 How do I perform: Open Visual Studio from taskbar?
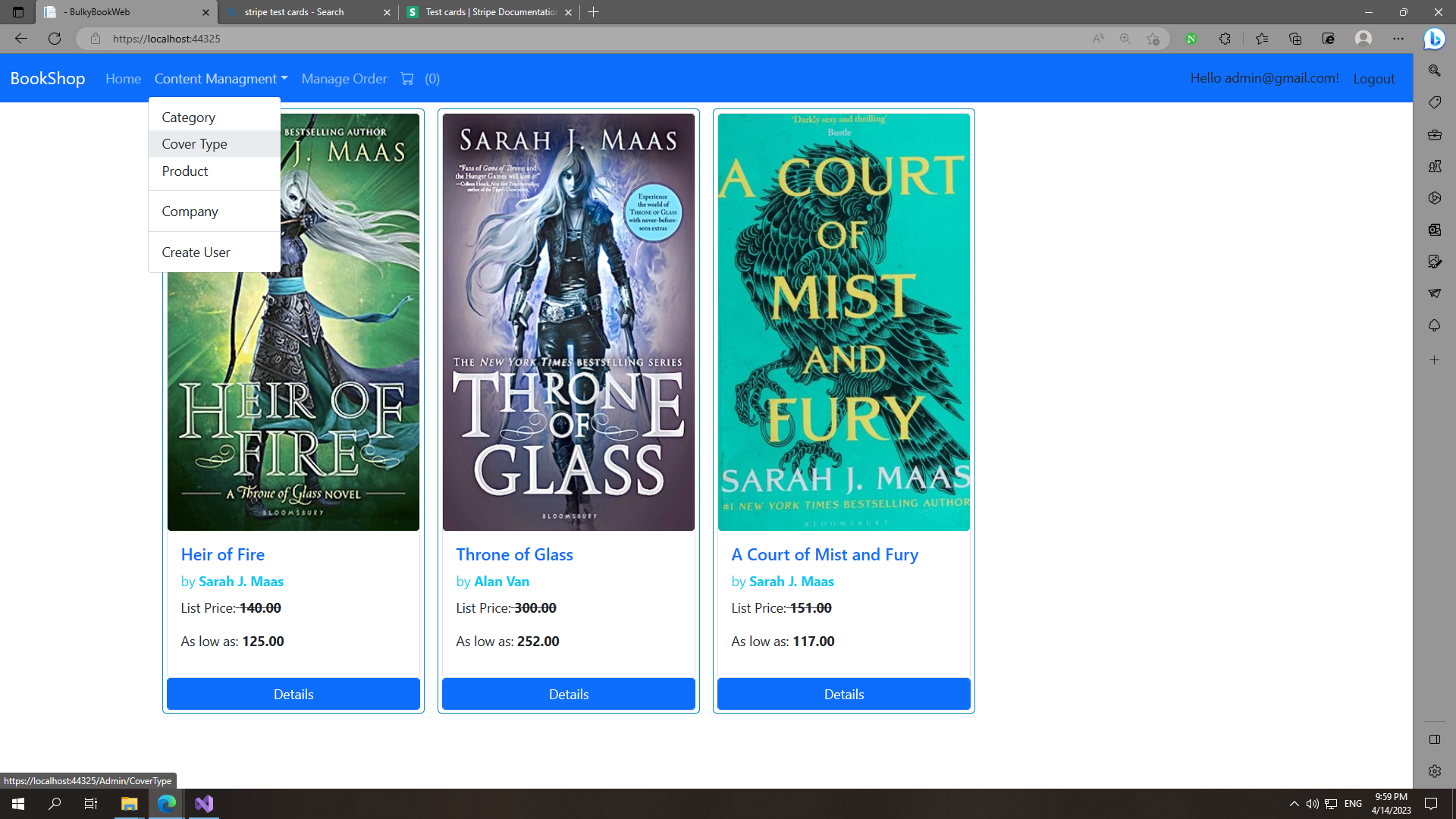[204, 804]
